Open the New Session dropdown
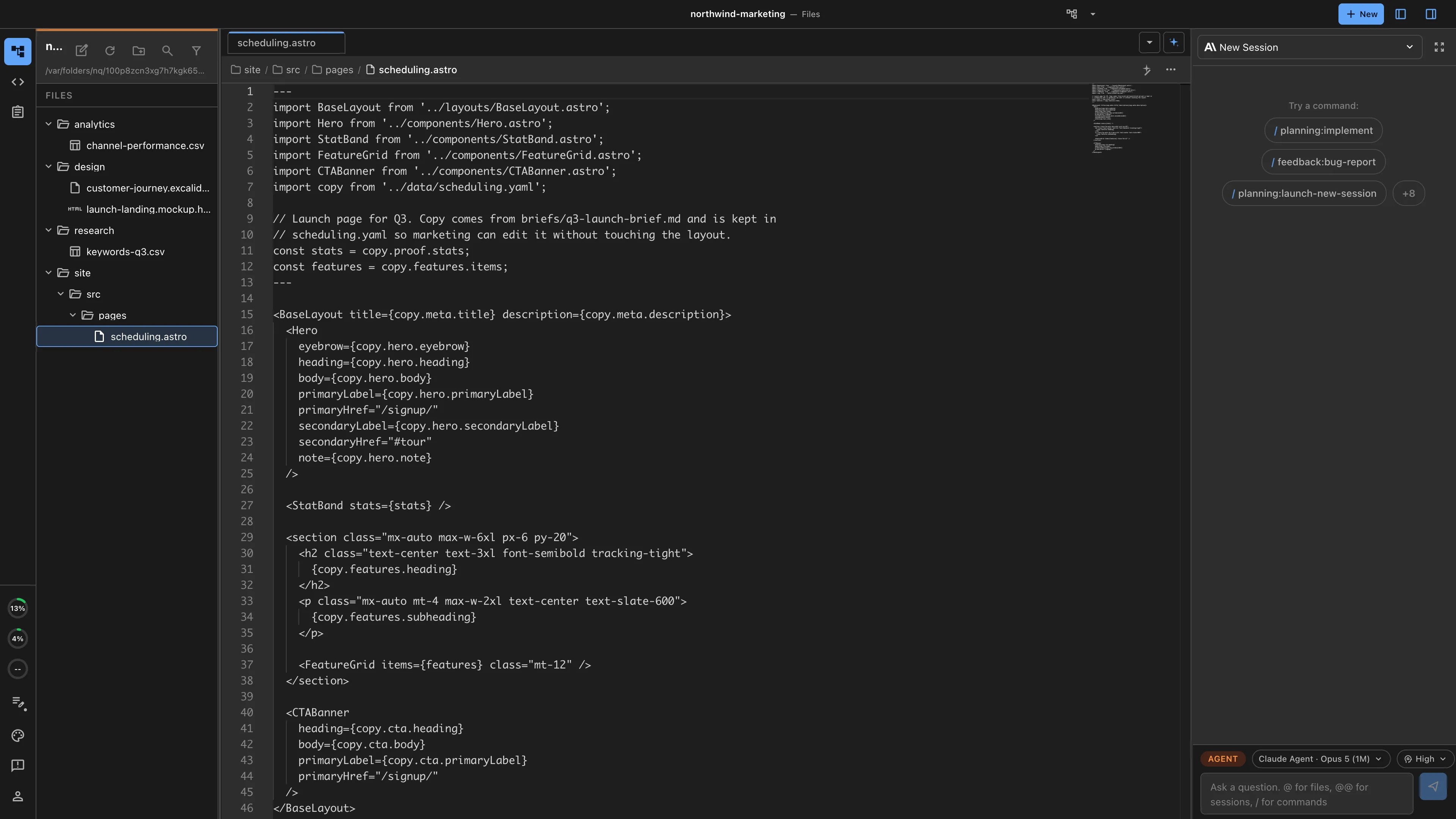This screenshot has width=1456, height=819. click(1309, 47)
